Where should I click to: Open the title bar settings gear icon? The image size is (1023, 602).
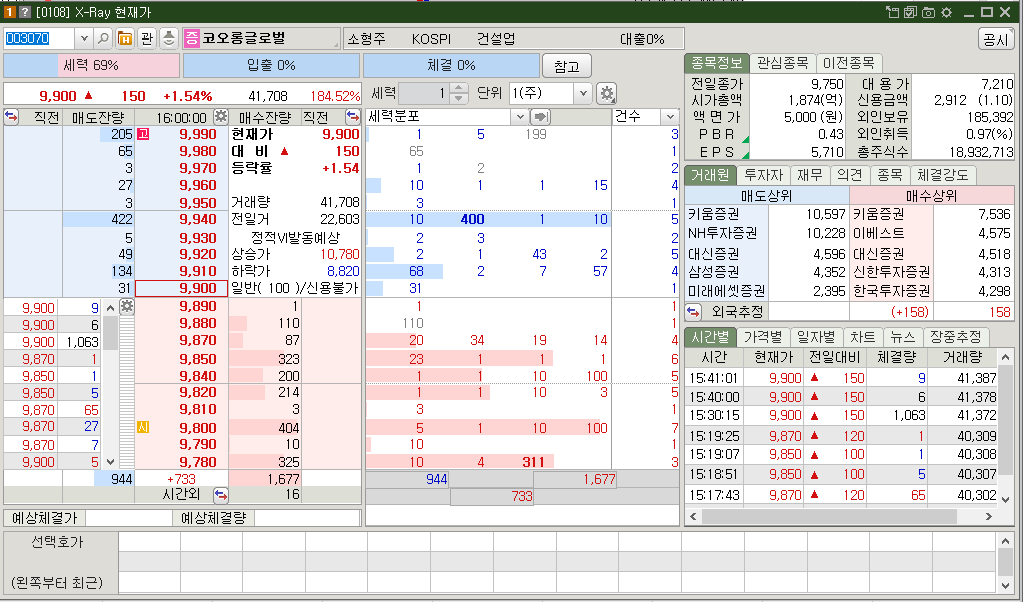[x=947, y=12]
